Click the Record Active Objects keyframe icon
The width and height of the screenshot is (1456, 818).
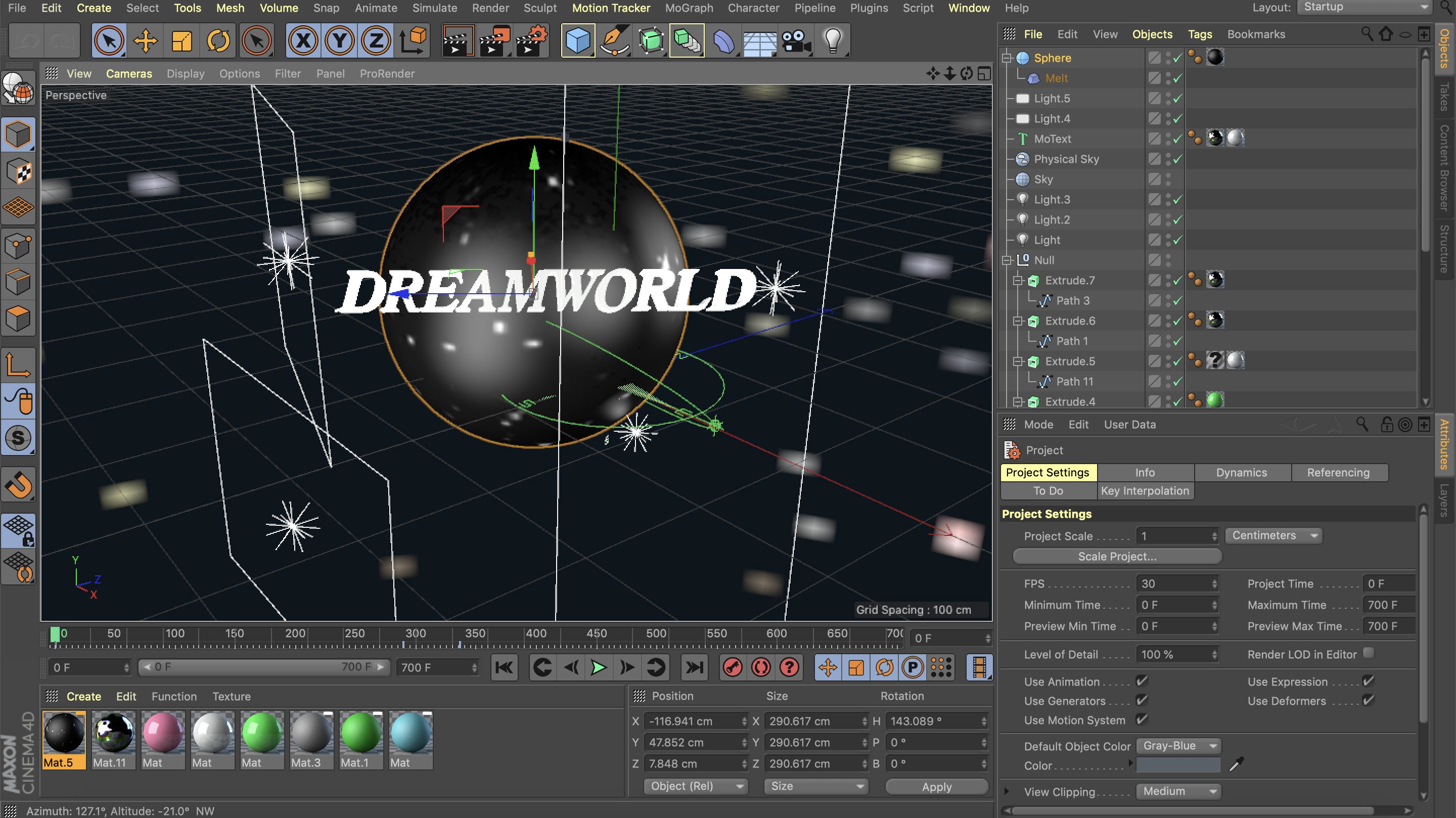tap(733, 668)
